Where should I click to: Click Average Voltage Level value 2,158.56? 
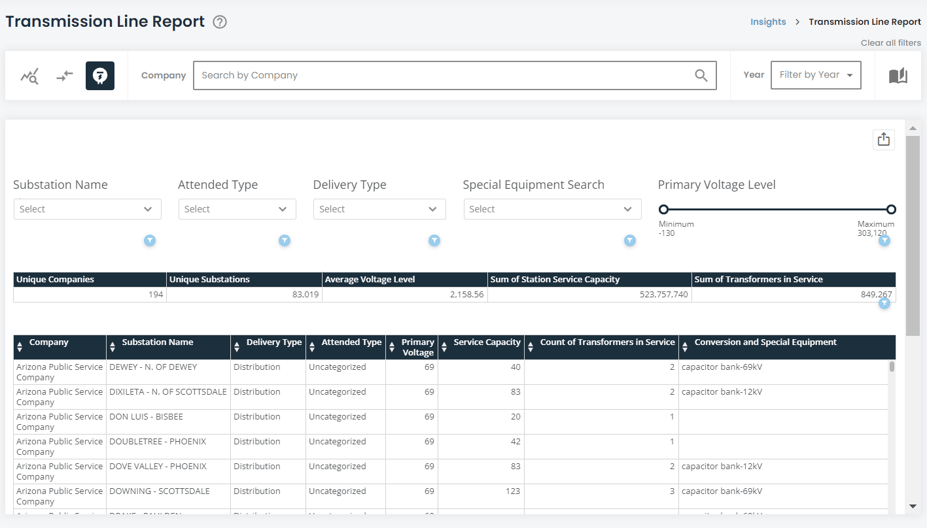pyautogui.click(x=466, y=294)
